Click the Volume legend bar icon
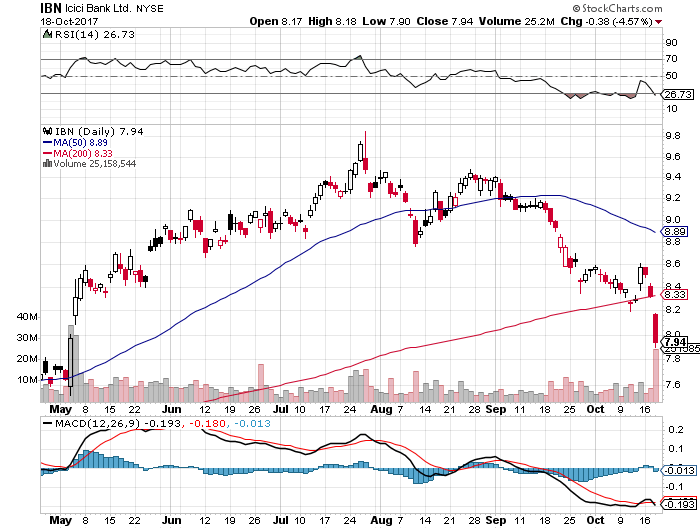 click(x=46, y=164)
